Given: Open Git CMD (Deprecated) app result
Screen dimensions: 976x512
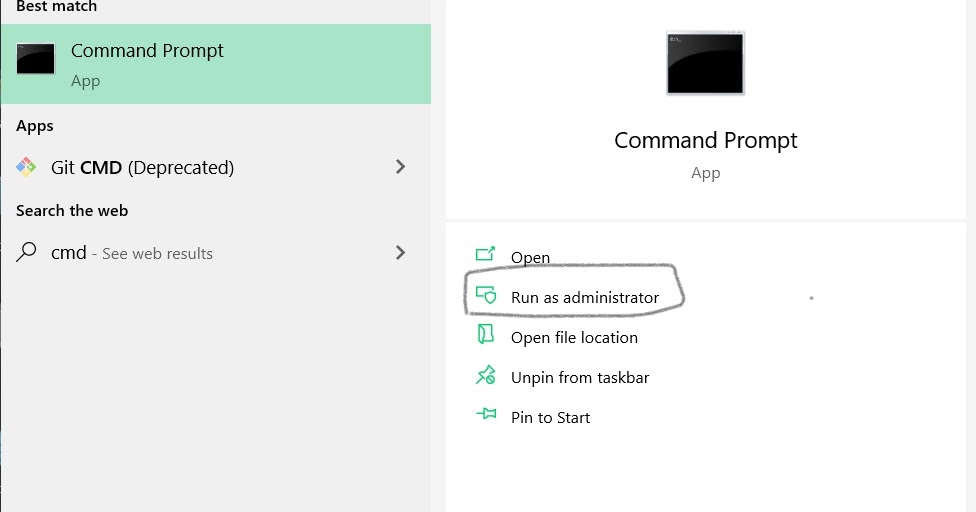Looking at the screenshot, I should 215,167.
